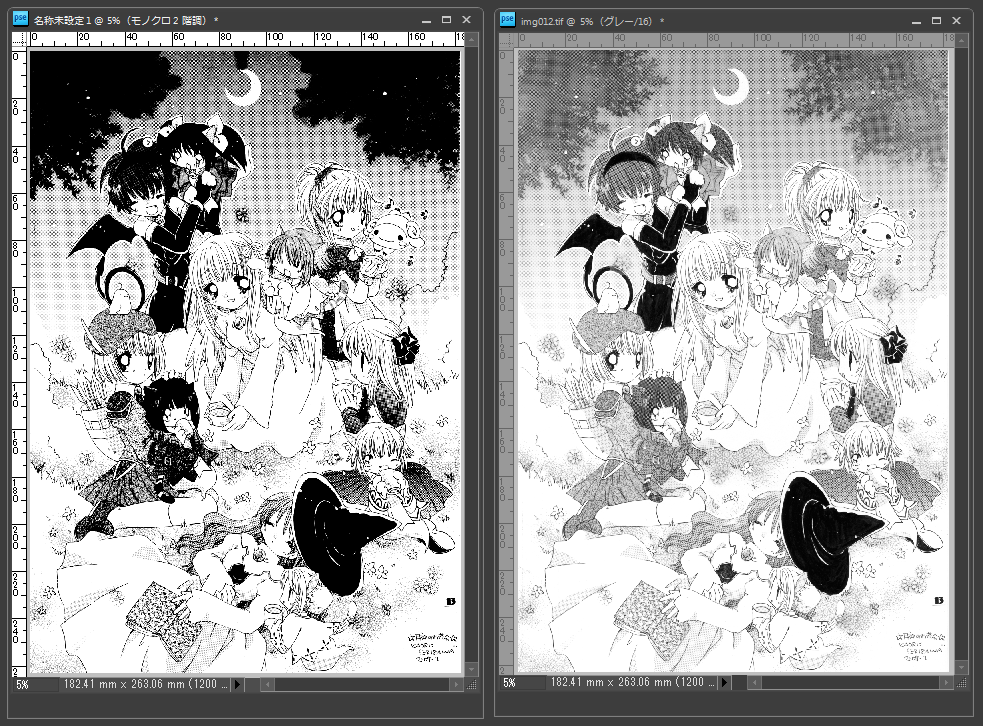The image size is (983, 726).
Task: Click scroll-left arrow in left window
Action: click(x=268, y=685)
